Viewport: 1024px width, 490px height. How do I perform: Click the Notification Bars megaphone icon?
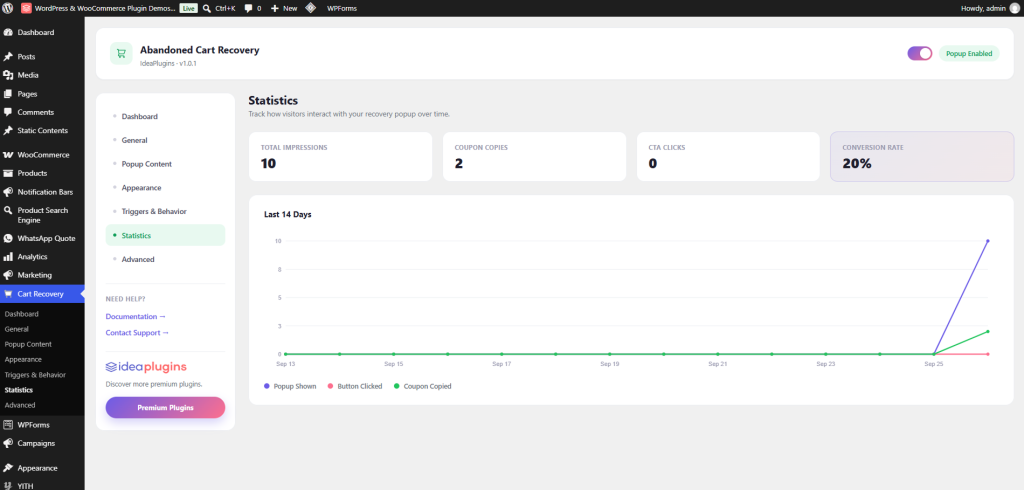[x=8, y=192]
